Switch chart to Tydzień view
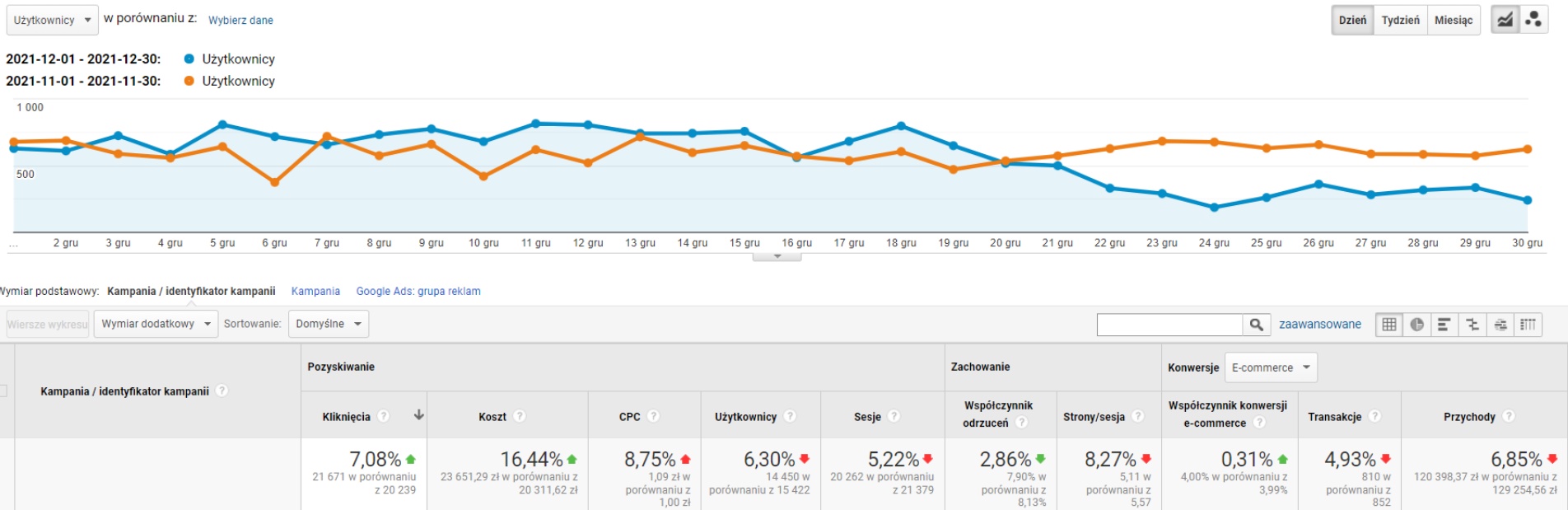The width and height of the screenshot is (1568, 510). coord(1400,20)
